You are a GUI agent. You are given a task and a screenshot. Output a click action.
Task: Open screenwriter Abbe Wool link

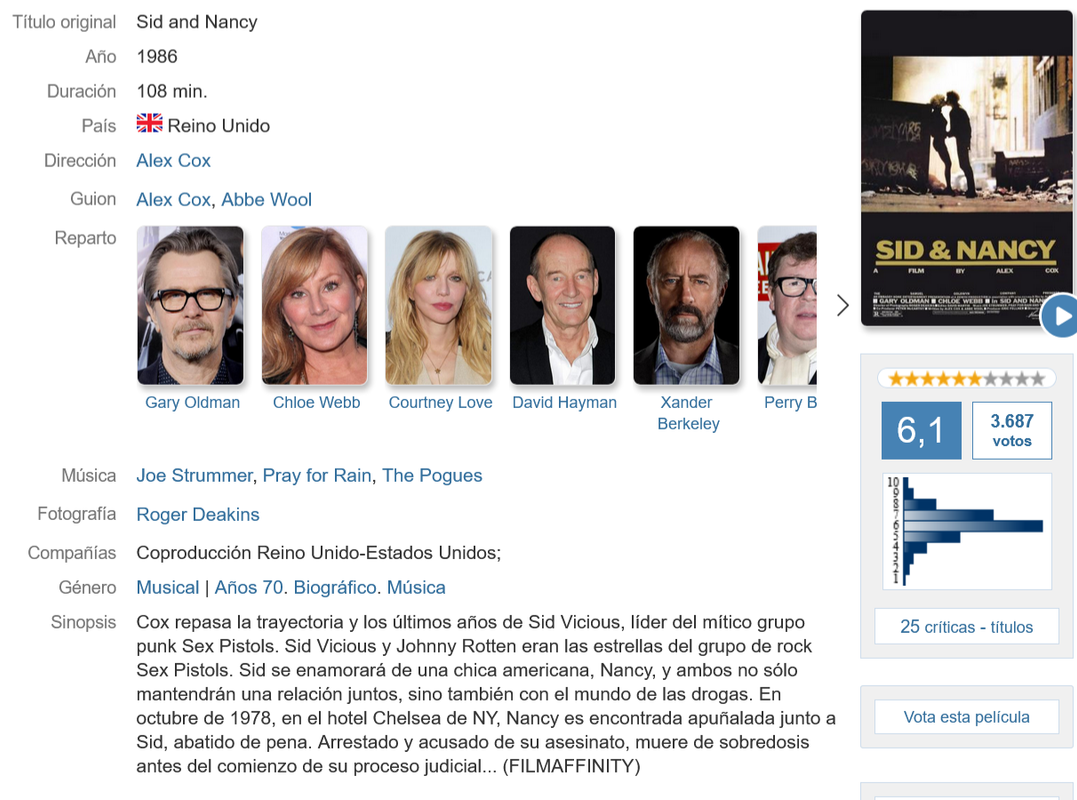(x=267, y=200)
